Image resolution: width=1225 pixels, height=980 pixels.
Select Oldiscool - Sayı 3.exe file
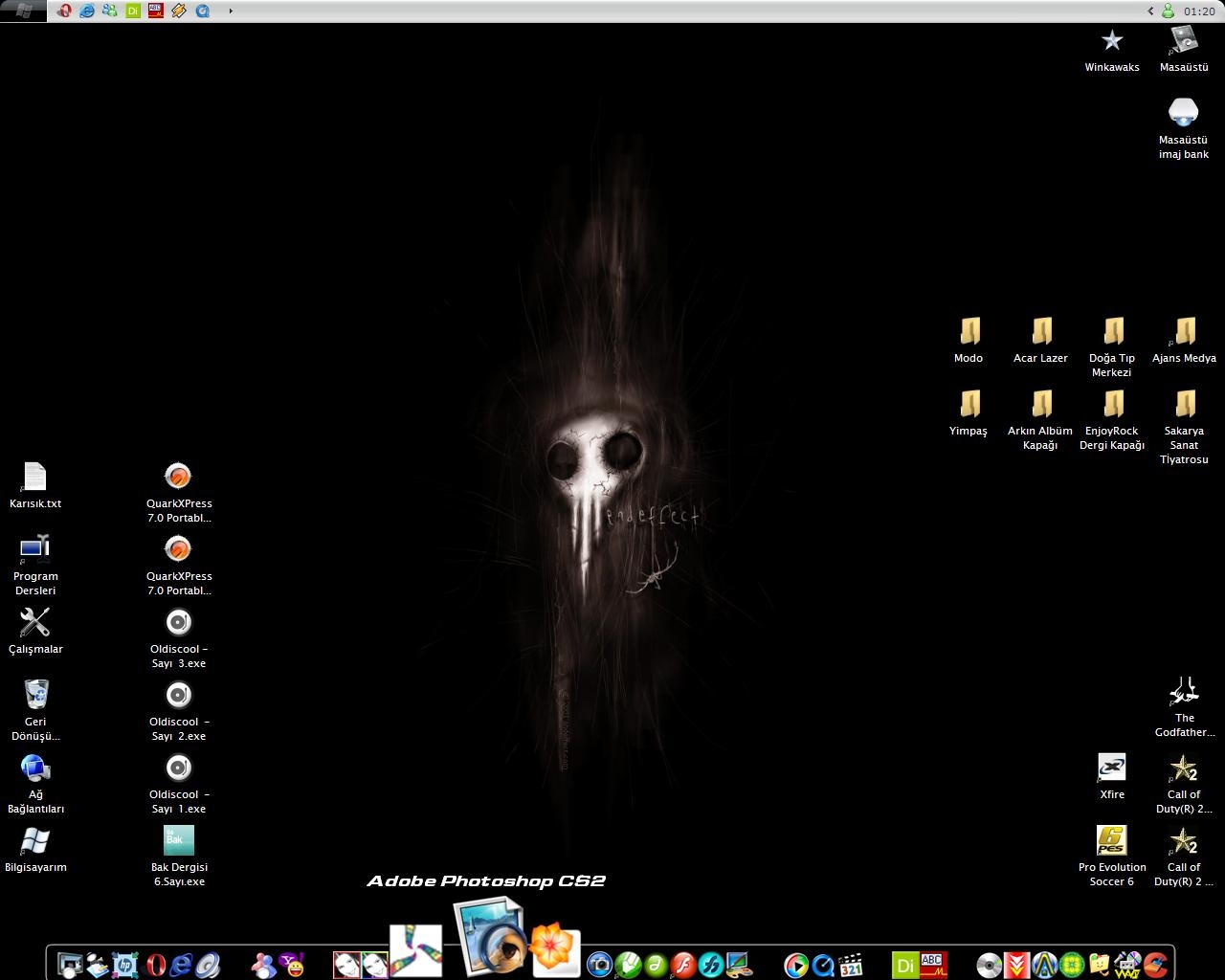pos(179,638)
